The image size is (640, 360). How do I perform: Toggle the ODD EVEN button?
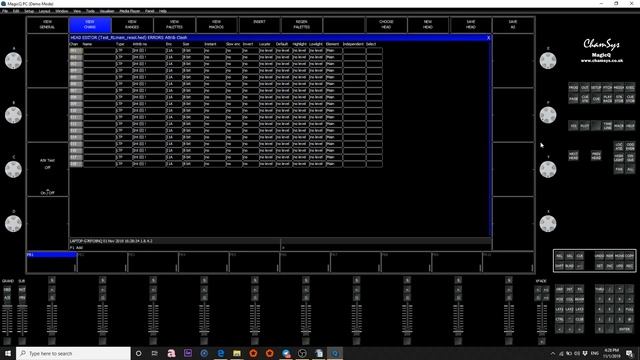pyautogui.click(x=630, y=147)
